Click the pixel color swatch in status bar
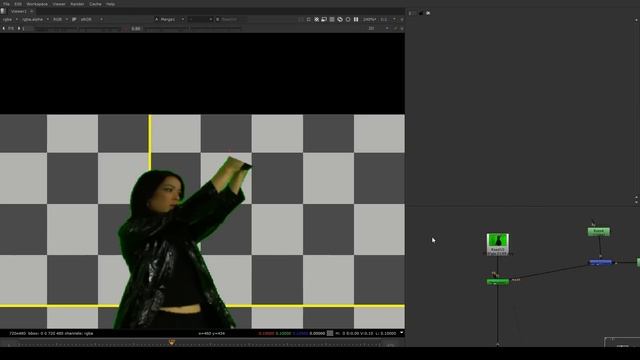 pos(330,333)
